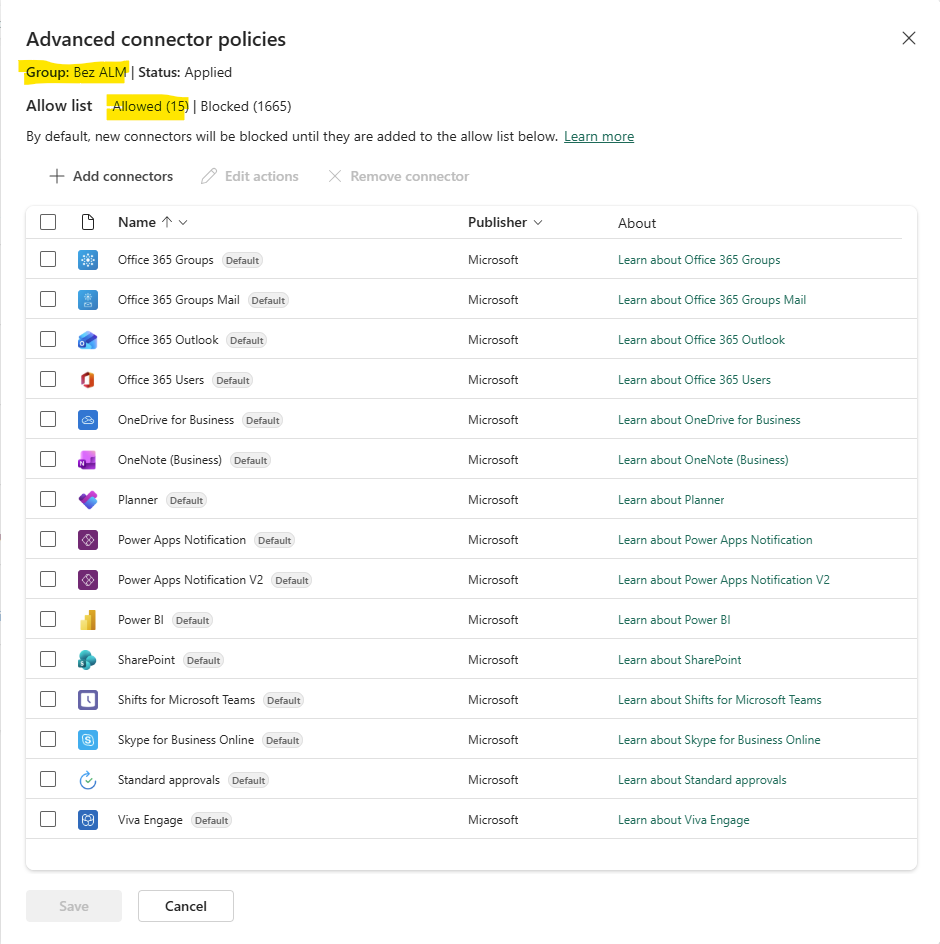Image resolution: width=940 pixels, height=944 pixels.
Task: Open the Learn more link
Action: [x=599, y=137]
